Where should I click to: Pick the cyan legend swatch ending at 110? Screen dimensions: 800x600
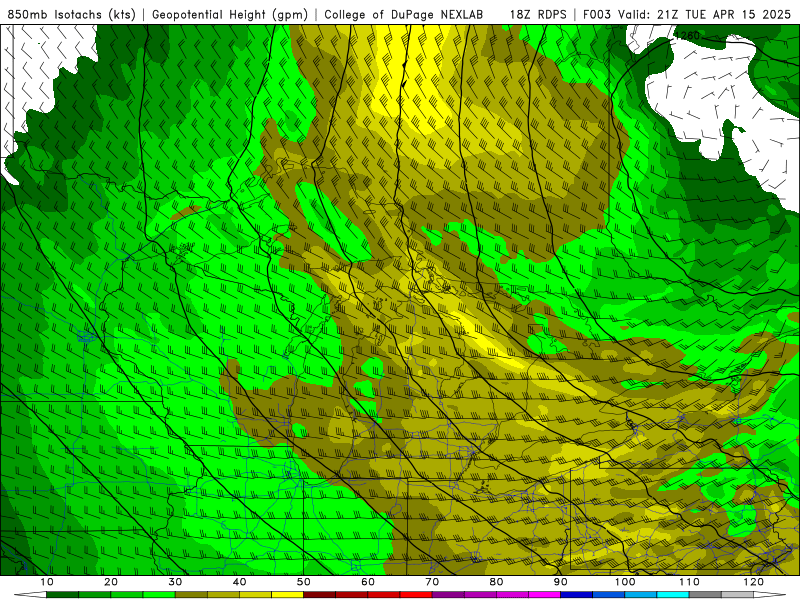click(673, 595)
